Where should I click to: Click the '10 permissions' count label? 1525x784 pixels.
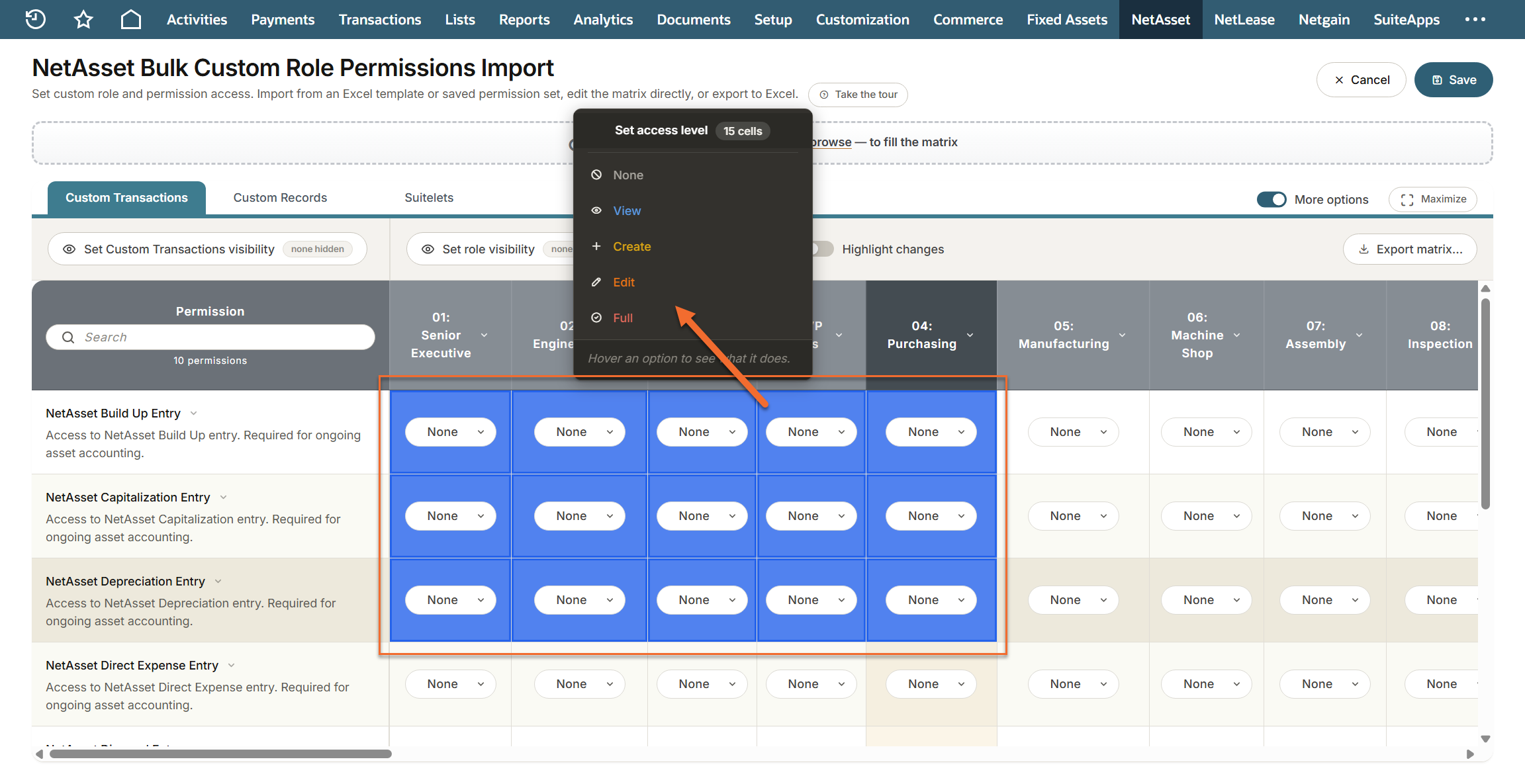(x=210, y=361)
